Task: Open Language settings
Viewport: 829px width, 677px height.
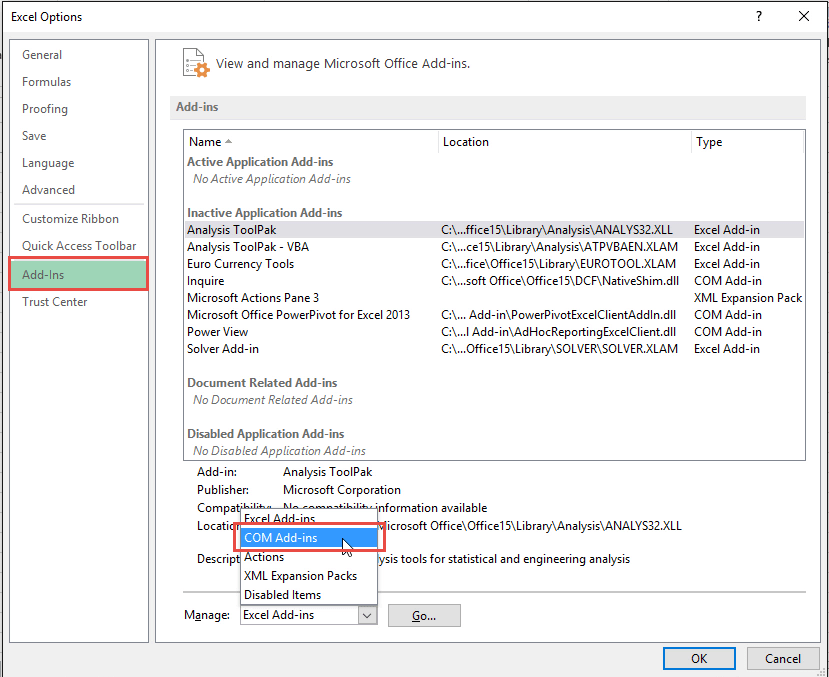Action: pyautogui.click(x=48, y=163)
